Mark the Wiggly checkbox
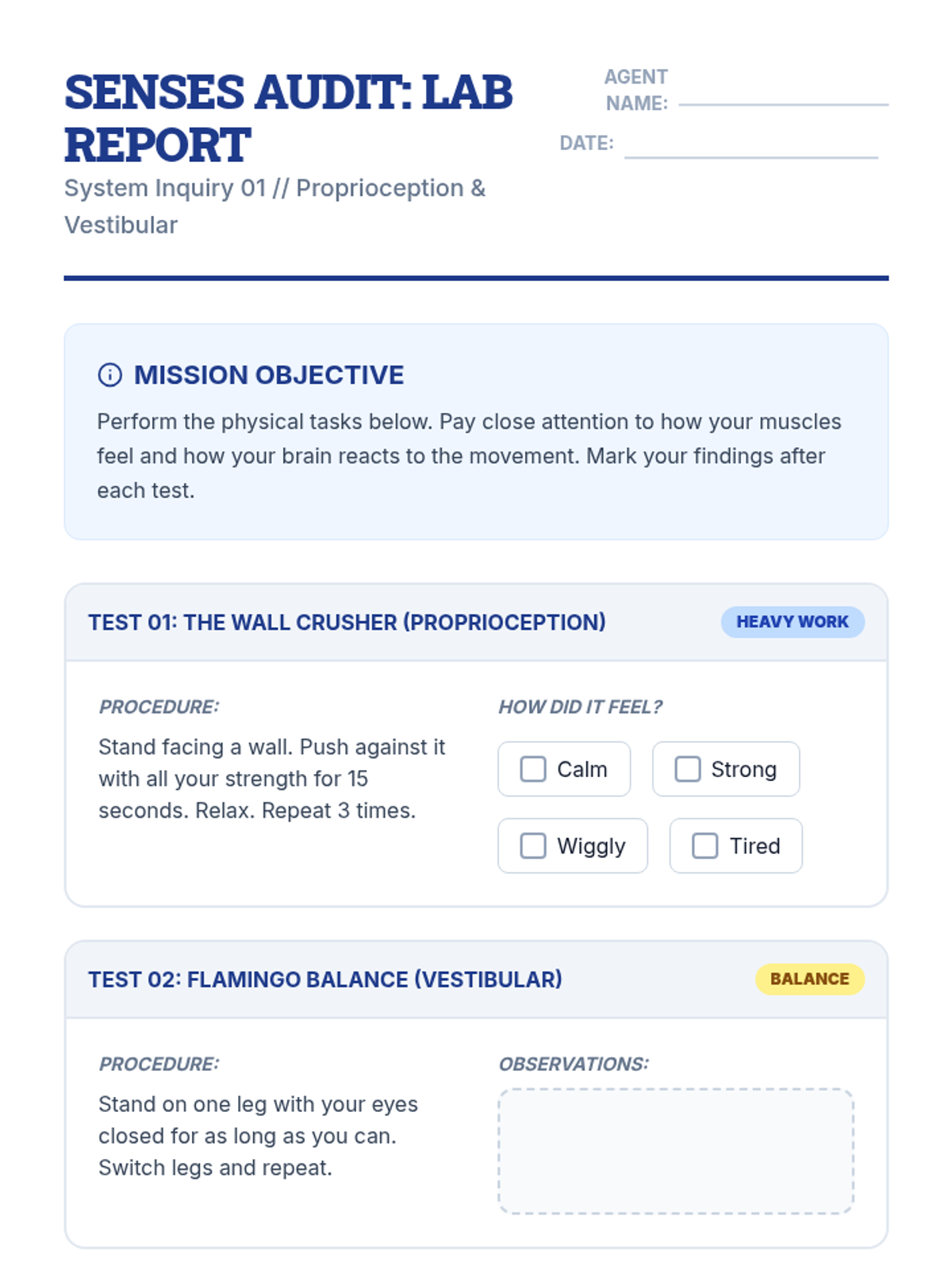This screenshot has width=952, height=1270. point(532,845)
